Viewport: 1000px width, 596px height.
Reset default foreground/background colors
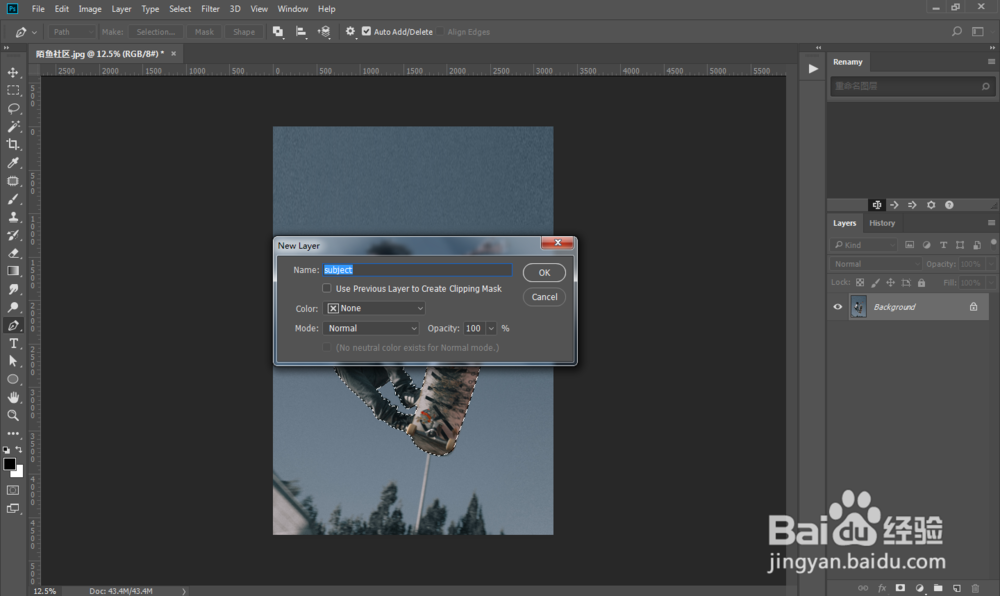point(6,449)
